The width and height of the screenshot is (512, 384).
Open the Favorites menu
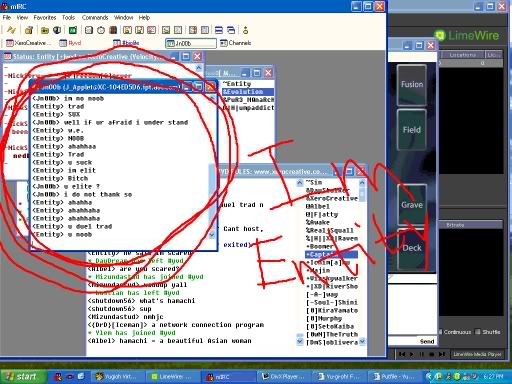[x=45, y=17]
